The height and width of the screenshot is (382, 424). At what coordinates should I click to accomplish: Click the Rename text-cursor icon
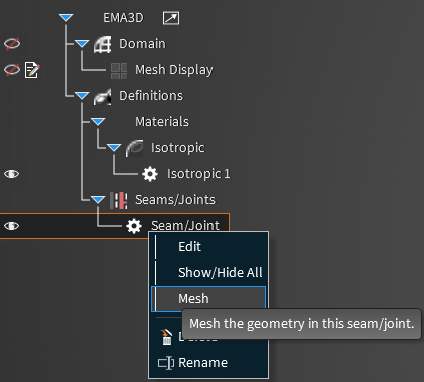tap(166, 363)
